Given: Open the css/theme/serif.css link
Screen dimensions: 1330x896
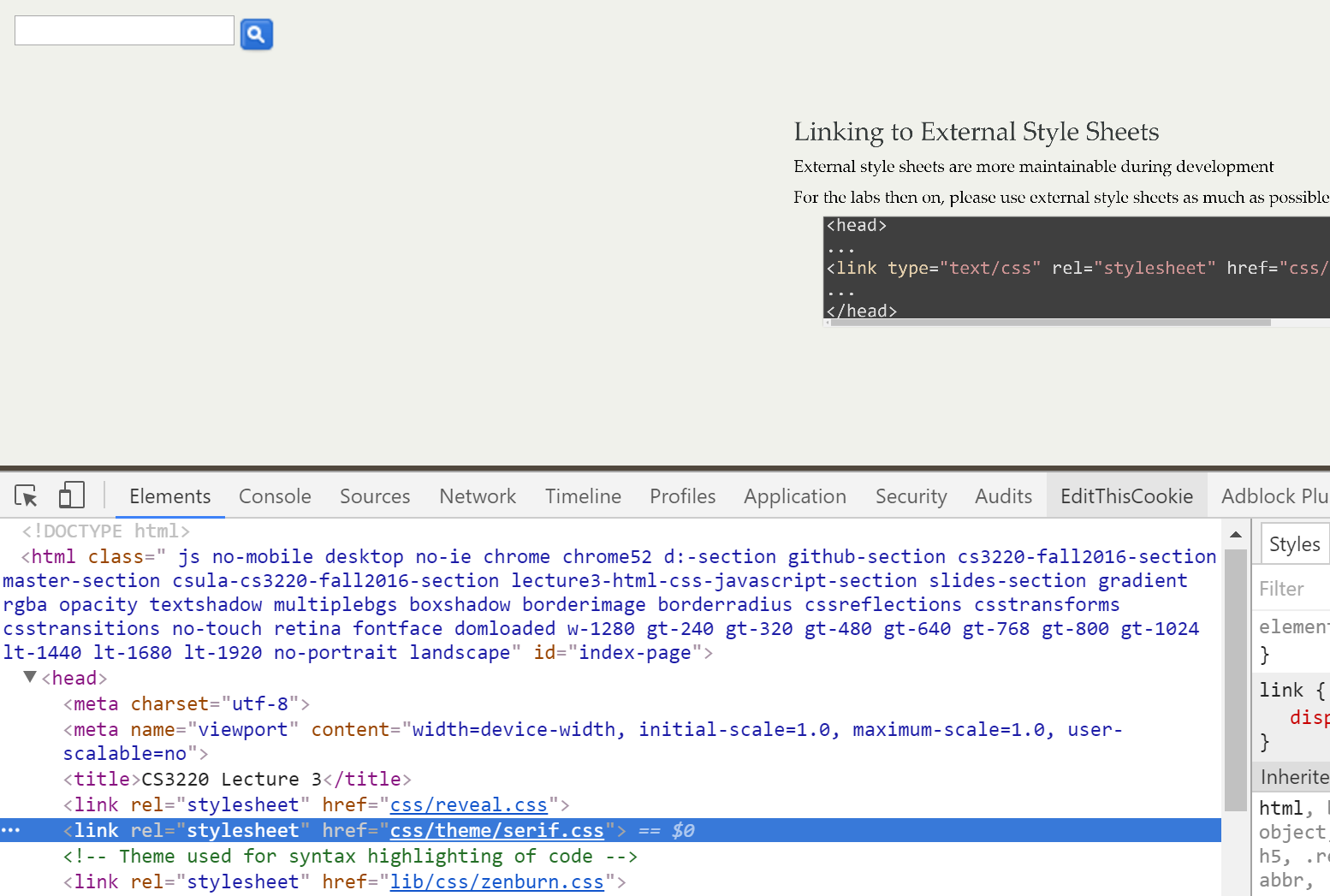Looking at the screenshot, I should pos(496,831).
